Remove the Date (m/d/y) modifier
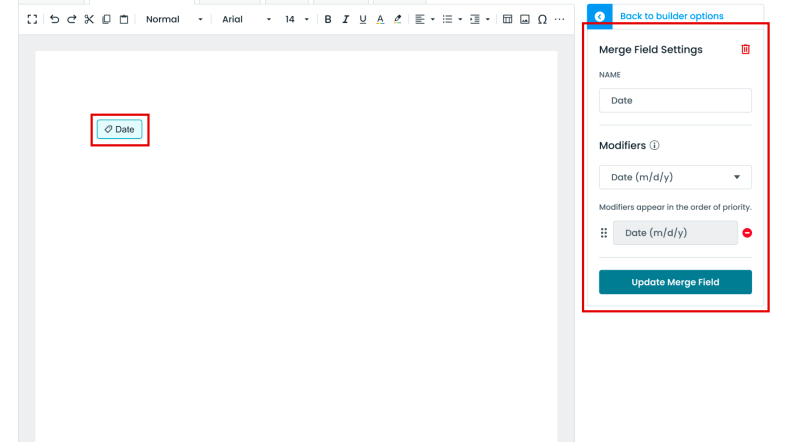The height and width of the screenshot is (442, 799). [747, 233]
